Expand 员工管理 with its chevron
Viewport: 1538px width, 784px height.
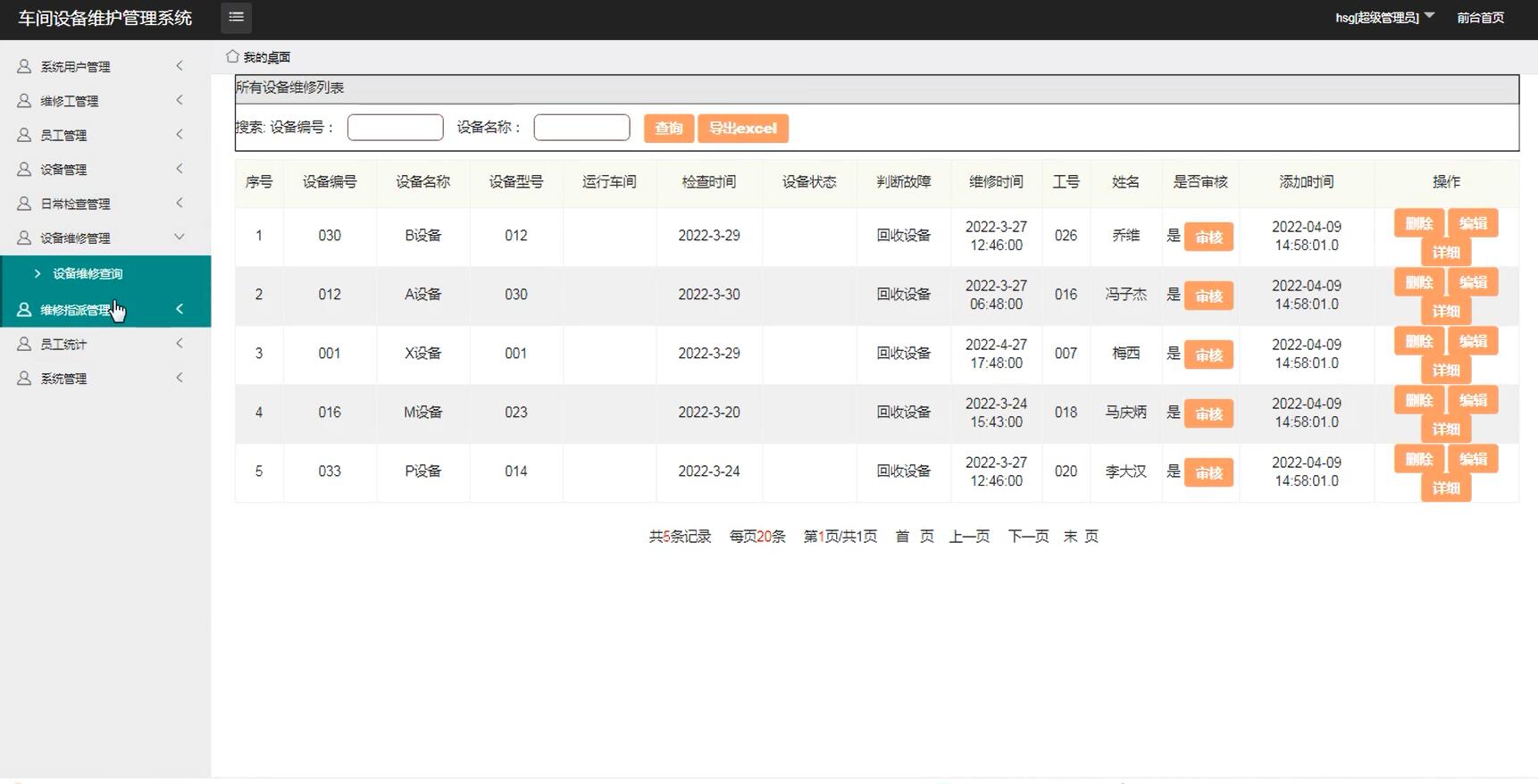pos(180,134)
